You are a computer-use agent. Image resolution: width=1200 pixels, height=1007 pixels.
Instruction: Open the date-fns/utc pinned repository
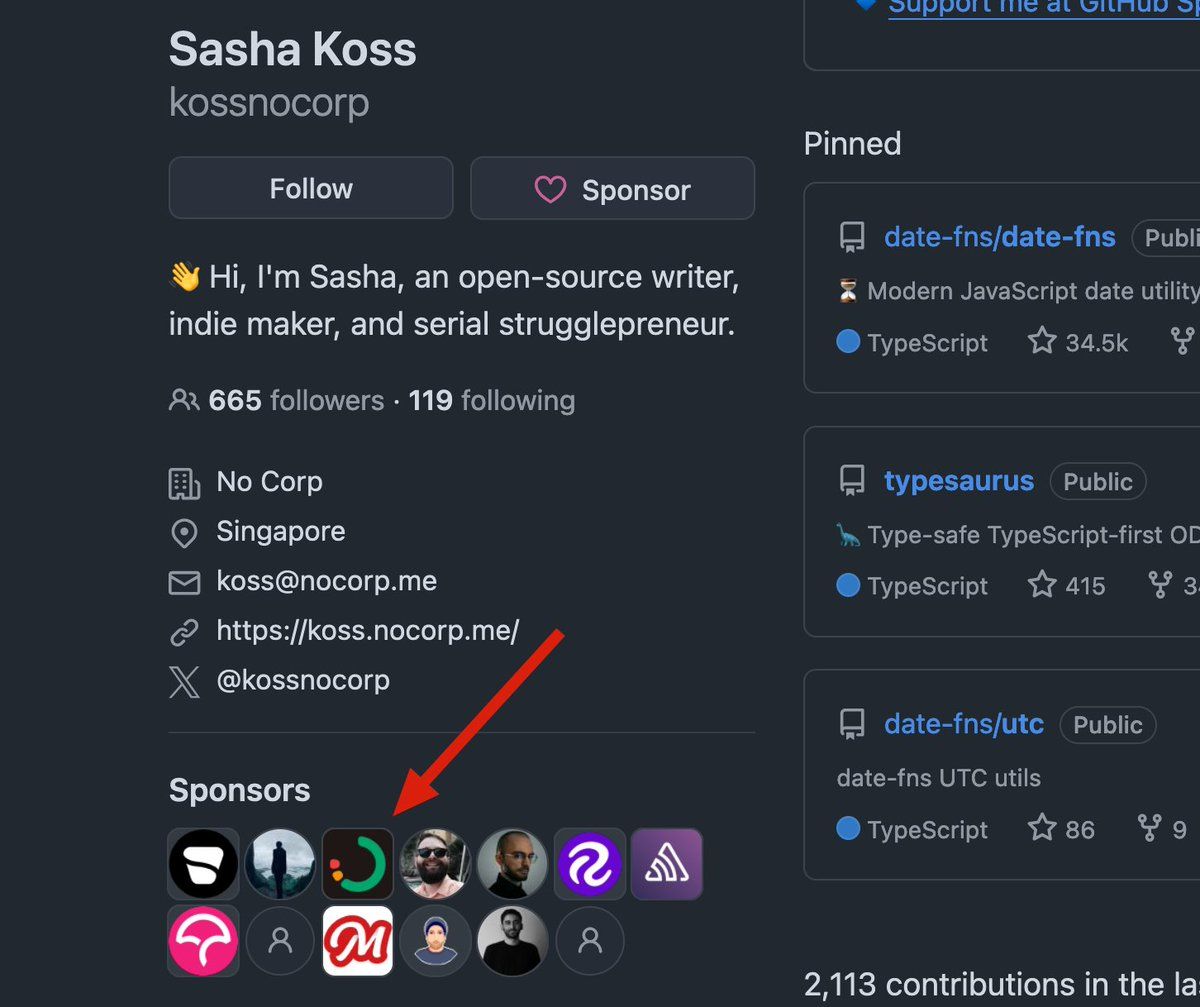tap(963, 724)
